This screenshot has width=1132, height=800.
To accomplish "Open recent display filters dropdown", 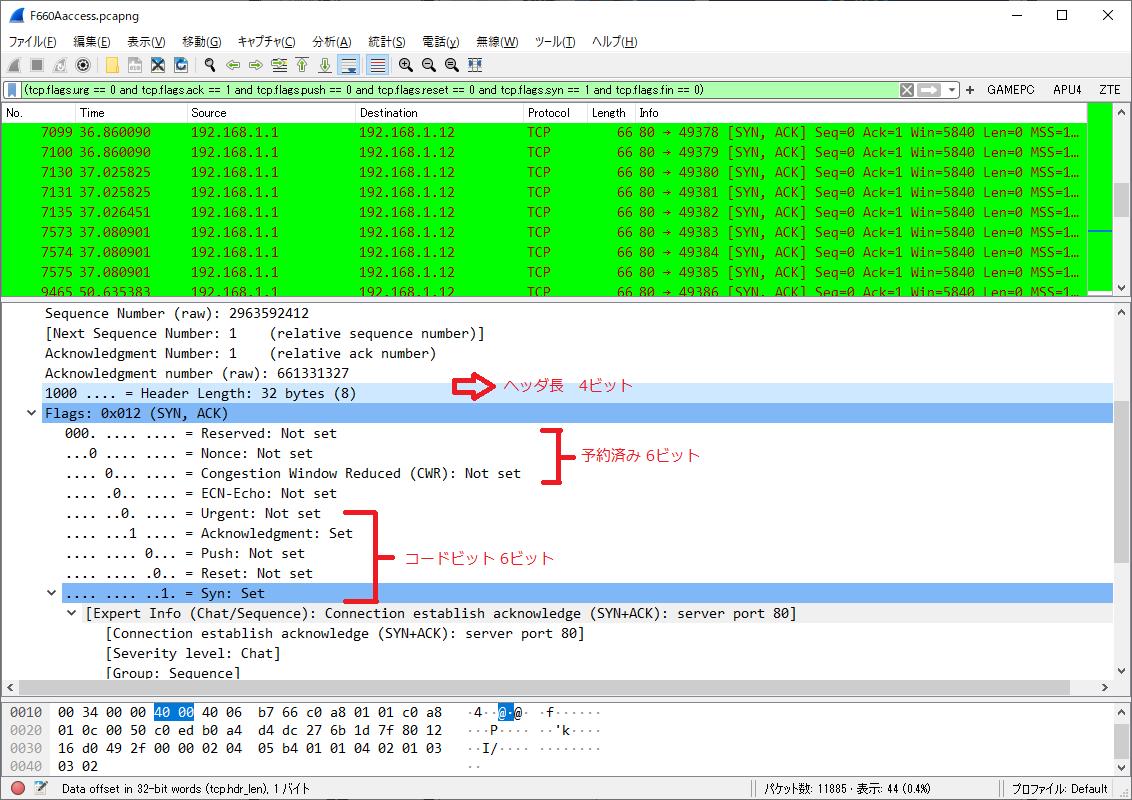I will tap(952, 90).
